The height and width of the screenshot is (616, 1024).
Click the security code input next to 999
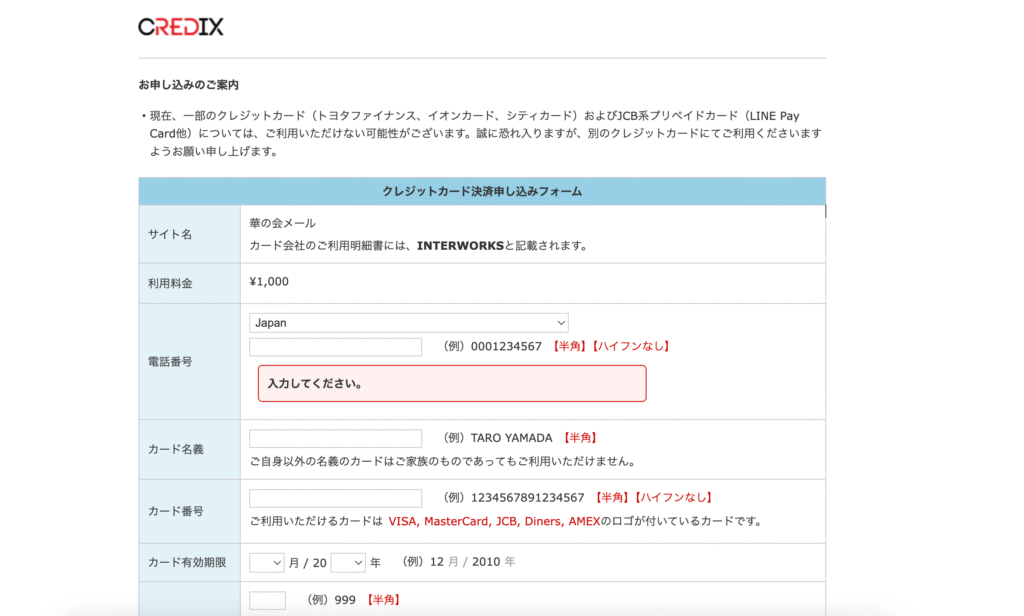(268, 600)
